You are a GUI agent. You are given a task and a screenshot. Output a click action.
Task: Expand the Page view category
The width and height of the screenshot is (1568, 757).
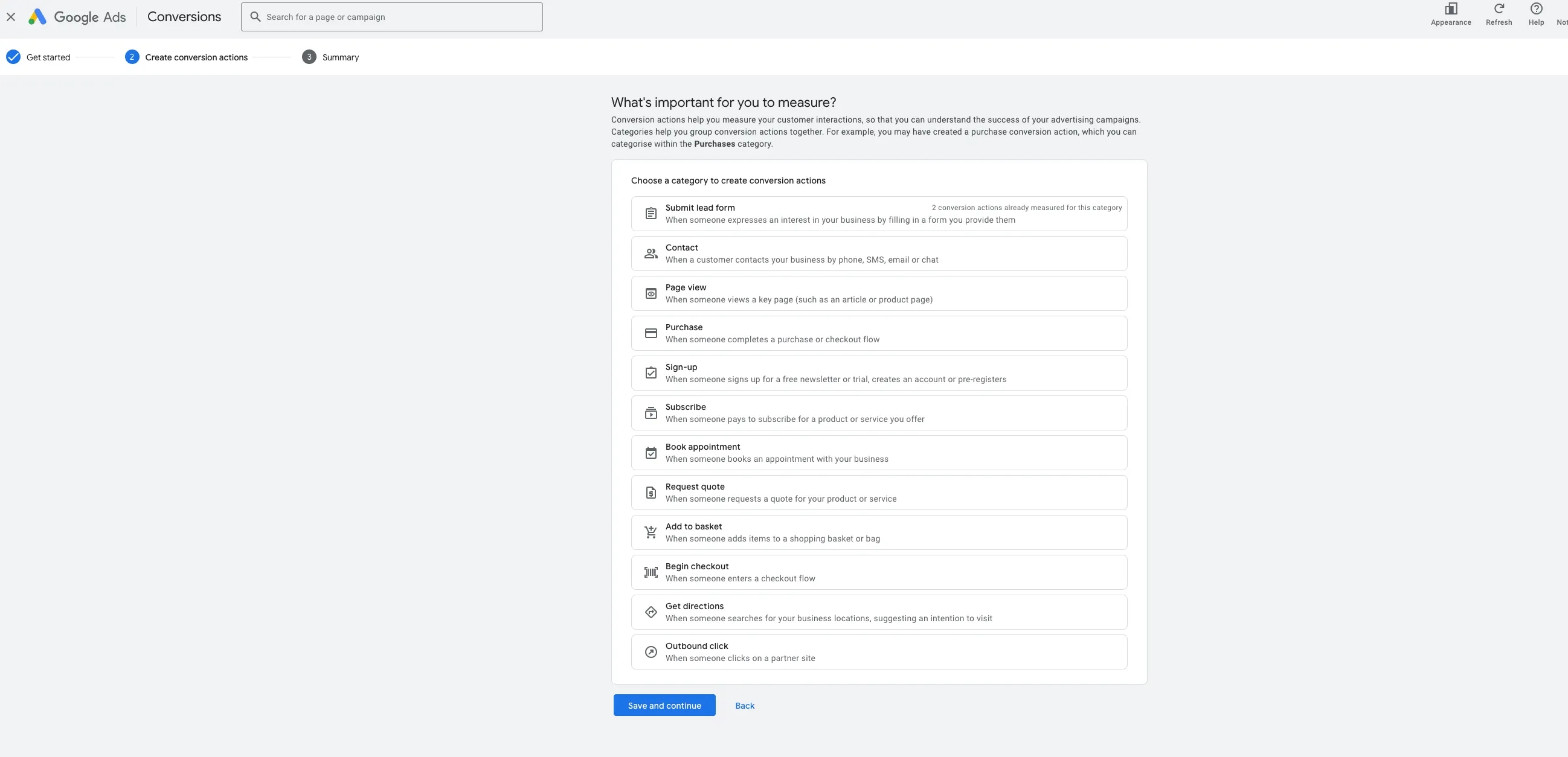click(879, 293)
